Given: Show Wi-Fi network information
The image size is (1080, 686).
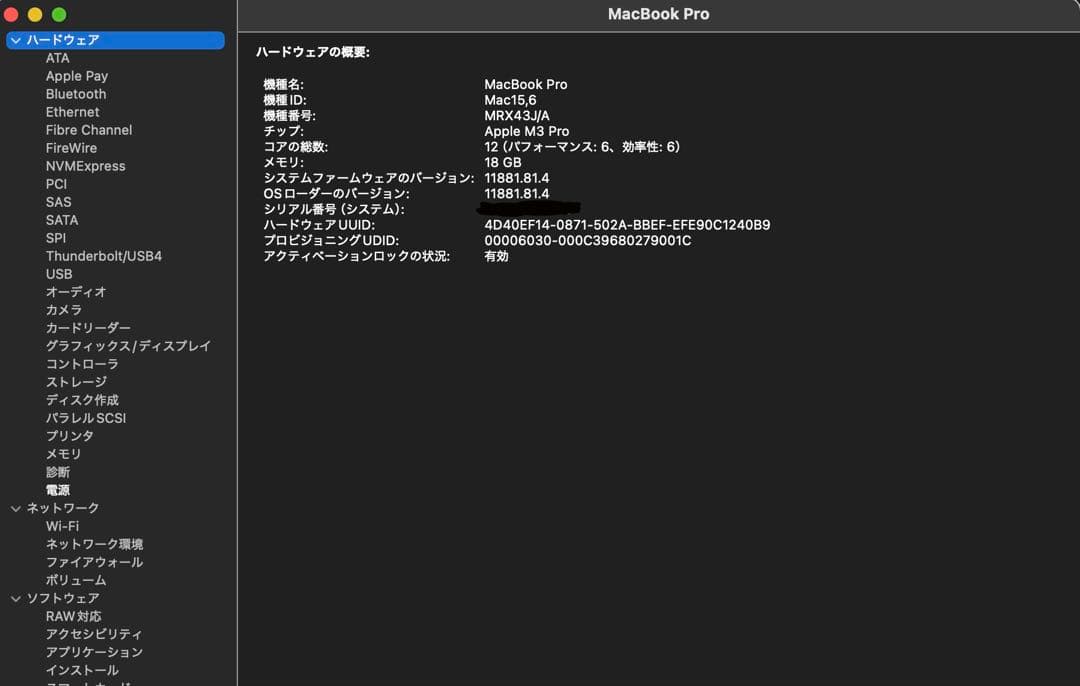Looking at the screenshot, I should tap(62, 526).
